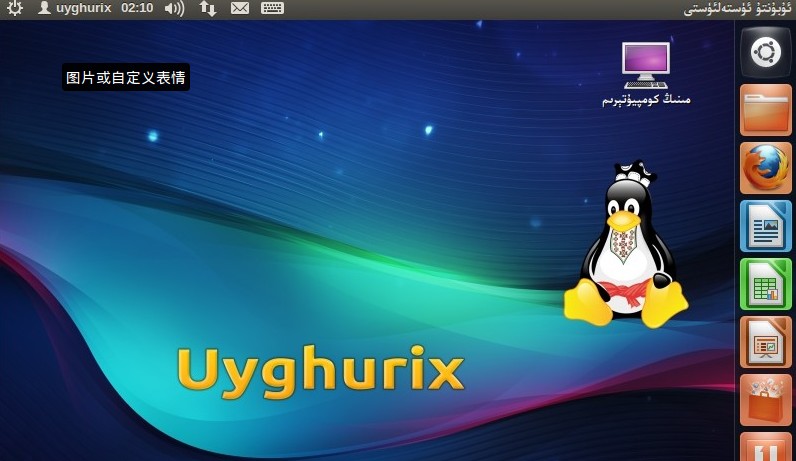Open Ubuntu Software Center shopping bag
Viewport: 796px width, 461px height.
(766, 400)
